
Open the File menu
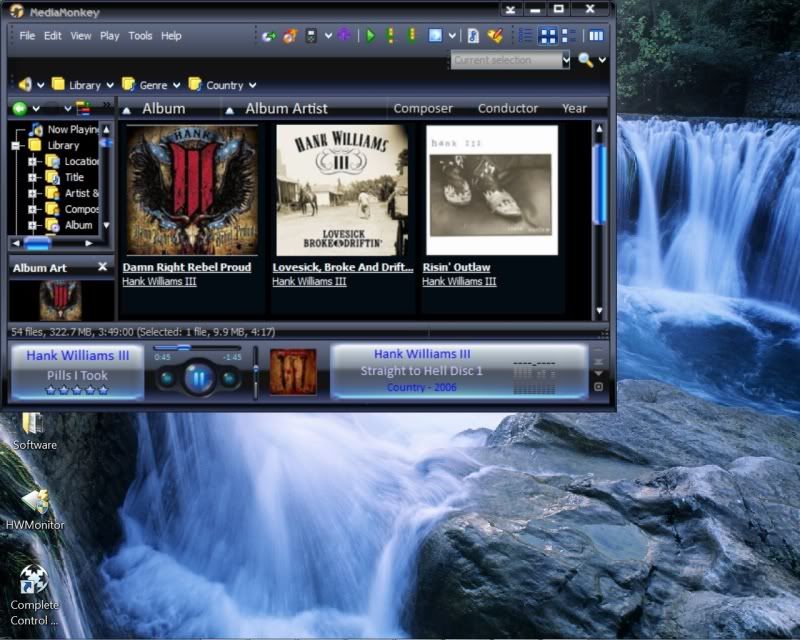tap(27, 36)
